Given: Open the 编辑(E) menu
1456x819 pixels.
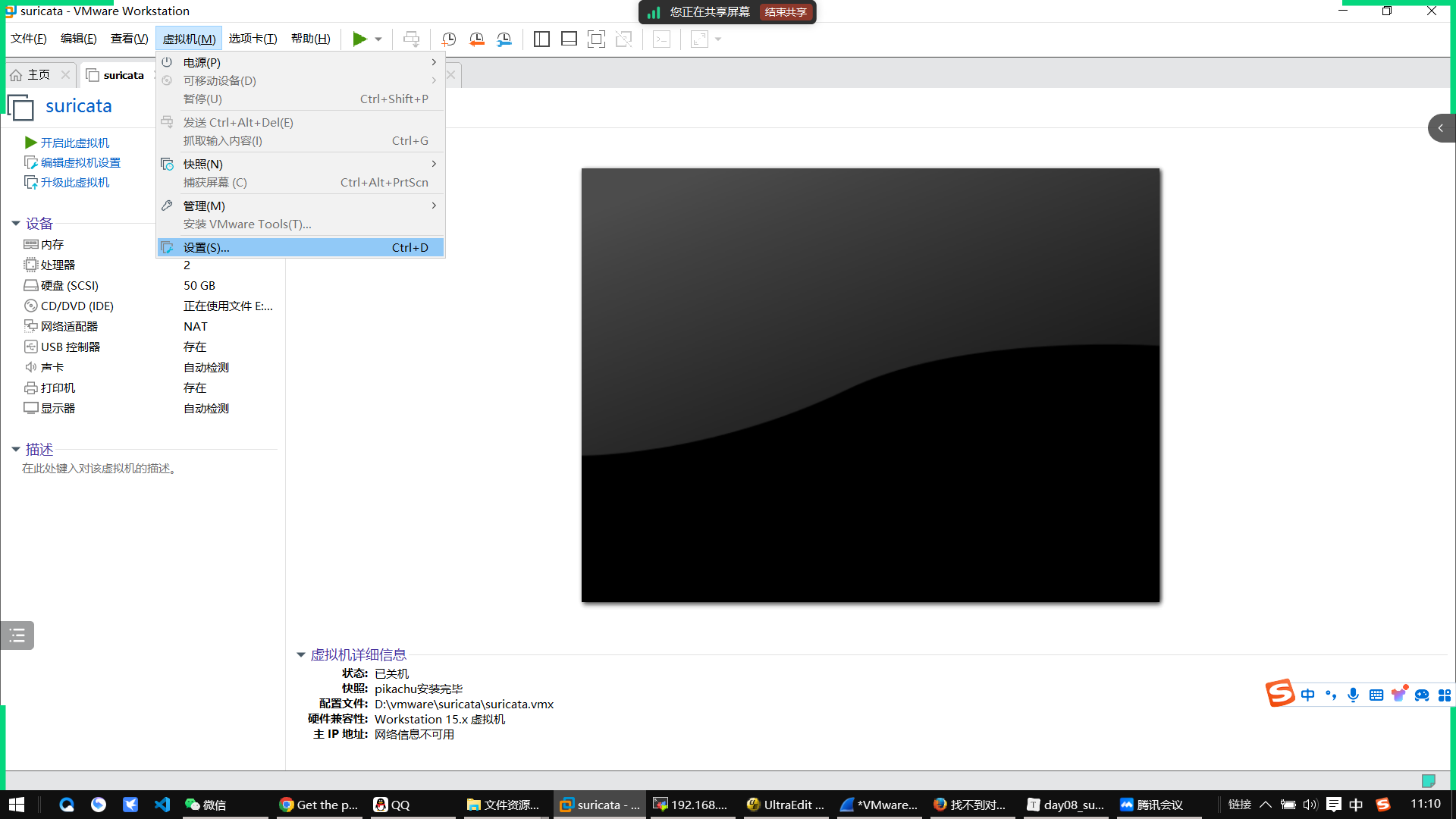Looking at the screenshot, I should [79, 39].
